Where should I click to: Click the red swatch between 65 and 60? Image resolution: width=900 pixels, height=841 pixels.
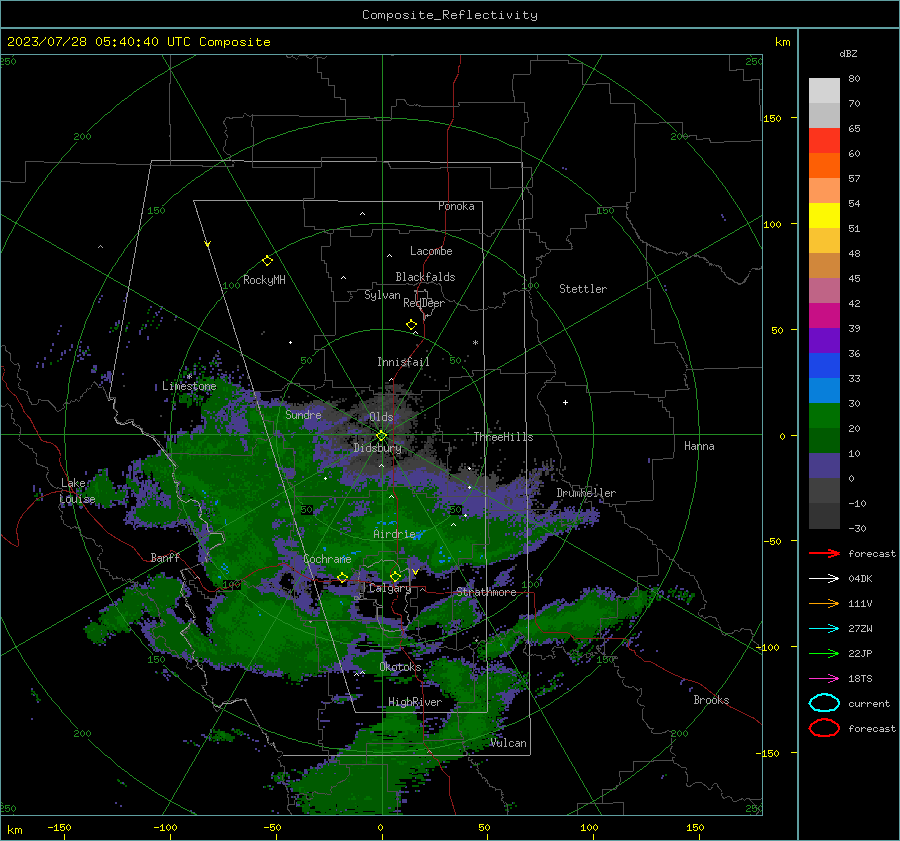click(x=824, y=141)
